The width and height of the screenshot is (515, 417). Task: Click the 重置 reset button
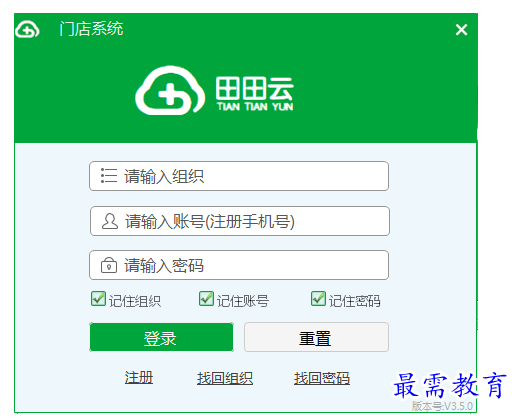pyautogui.click(x=316, y=337)
